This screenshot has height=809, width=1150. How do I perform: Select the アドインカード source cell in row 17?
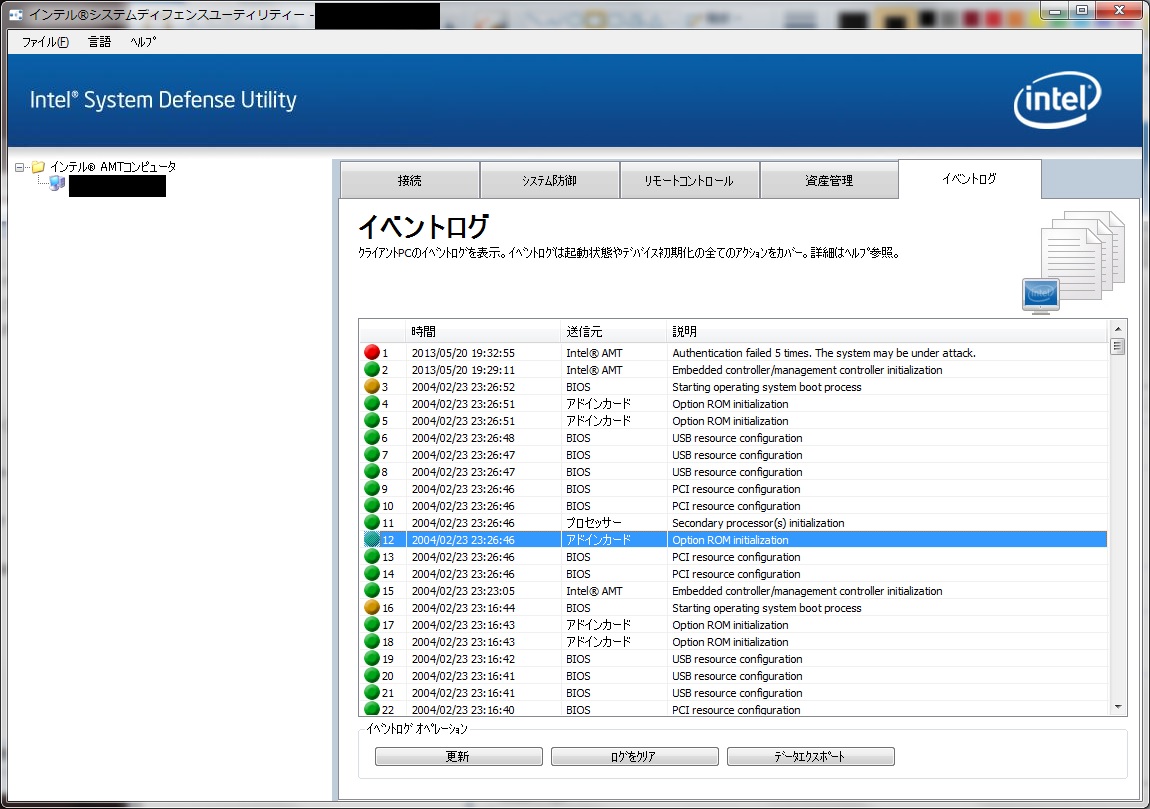(598, 625)
